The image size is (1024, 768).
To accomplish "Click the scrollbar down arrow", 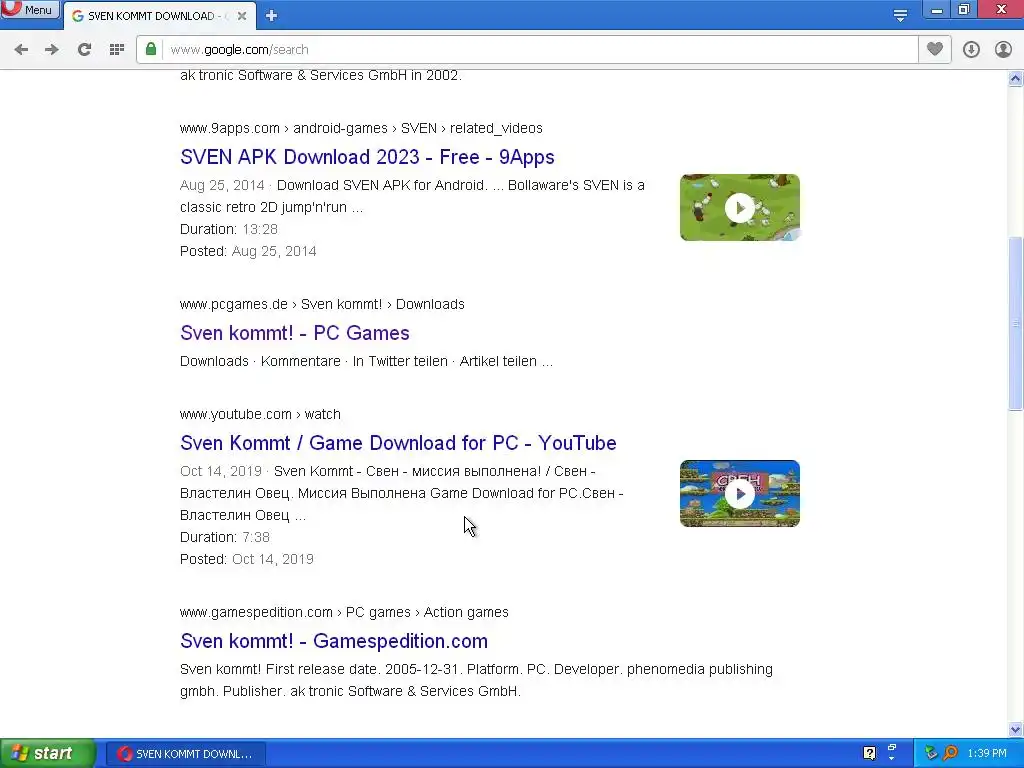I will tap(1016, 729).
